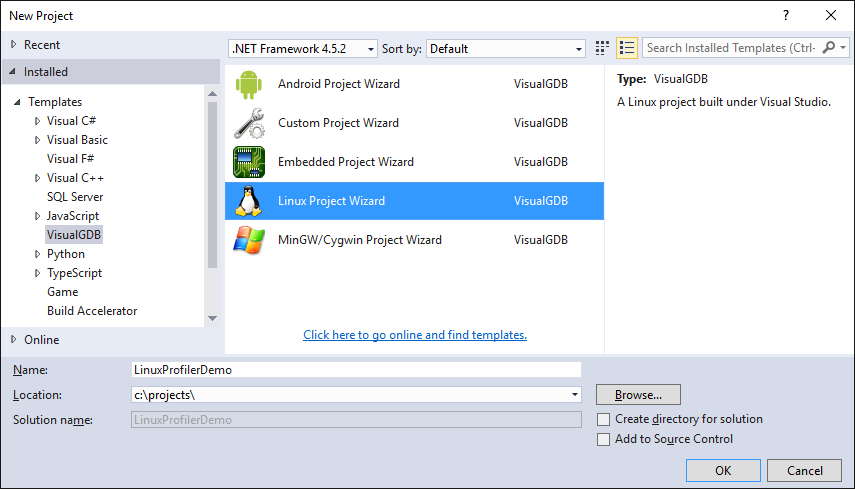The image size is (855, 489).
Task: Select MinGW/Cygwin Project Wizard template
Action: (x=414, y=240)
